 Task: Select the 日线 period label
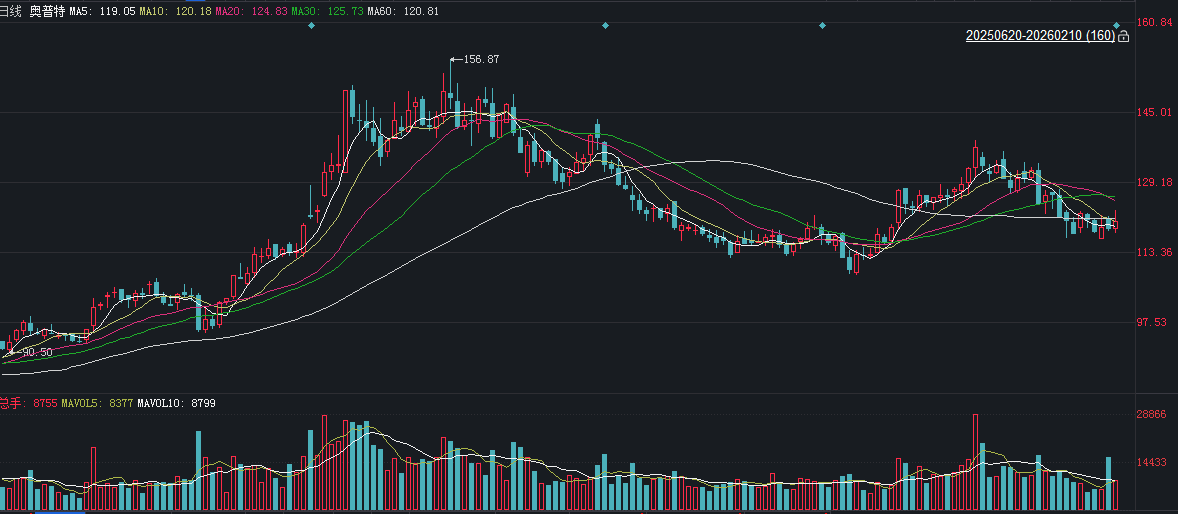click(x=11, y=9)
